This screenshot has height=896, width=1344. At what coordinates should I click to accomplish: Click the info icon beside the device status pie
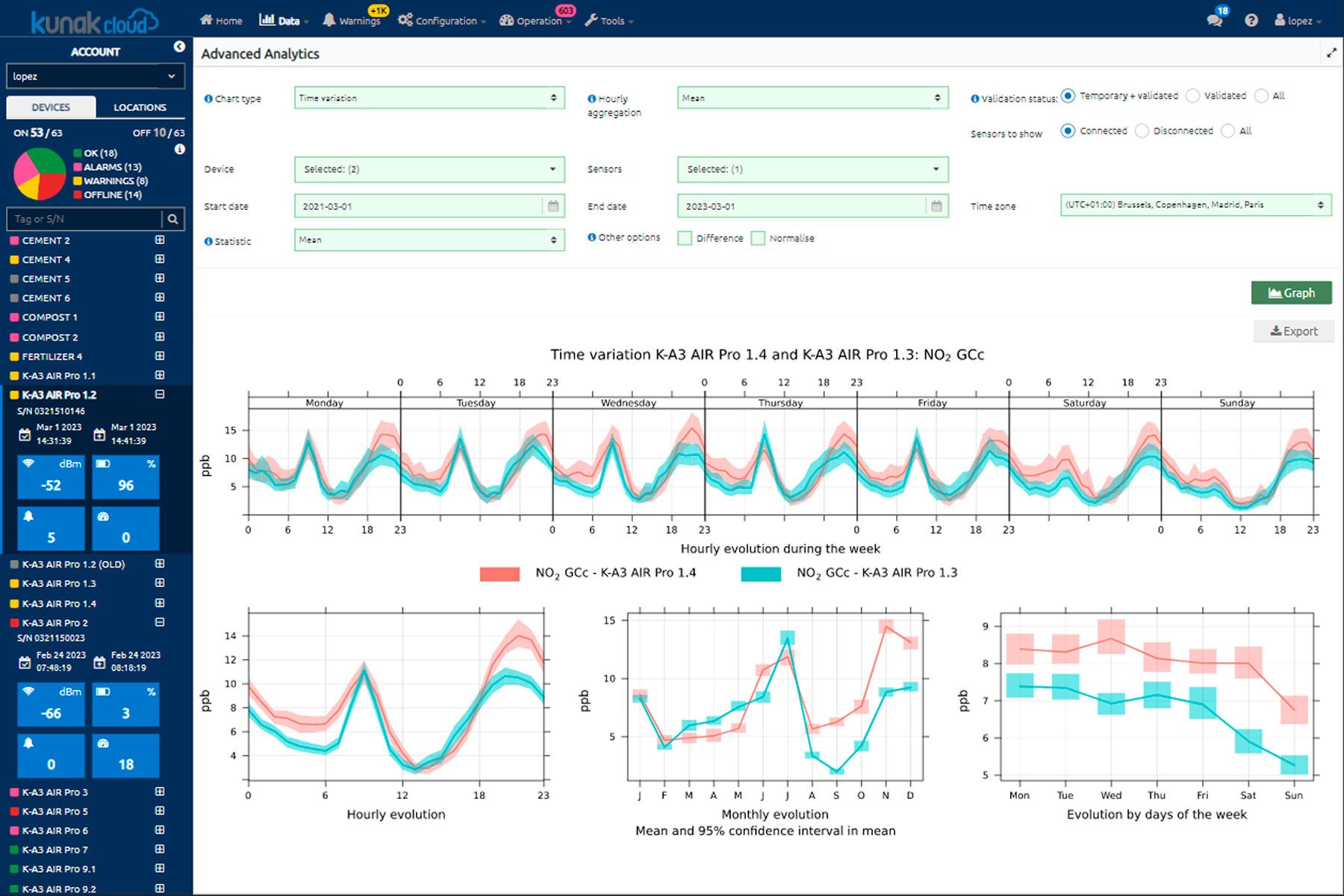(179, 149)
